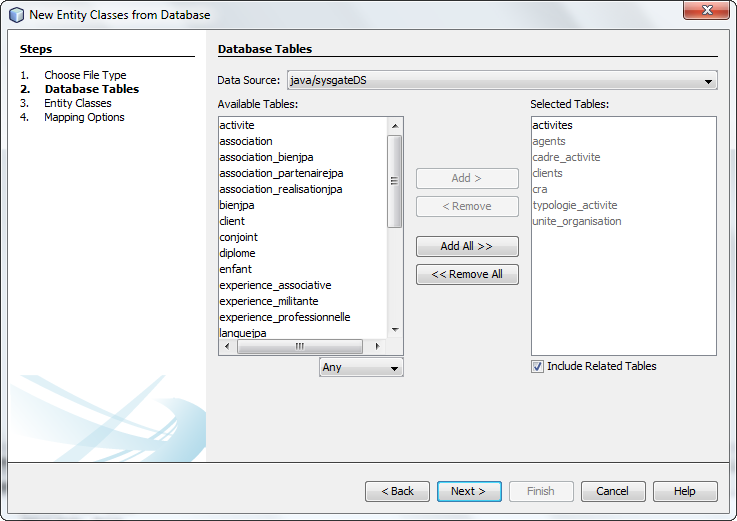Select cra in Selected Tables
The width and height of the screenshot is (737, 521).
(x=624, y=189)
